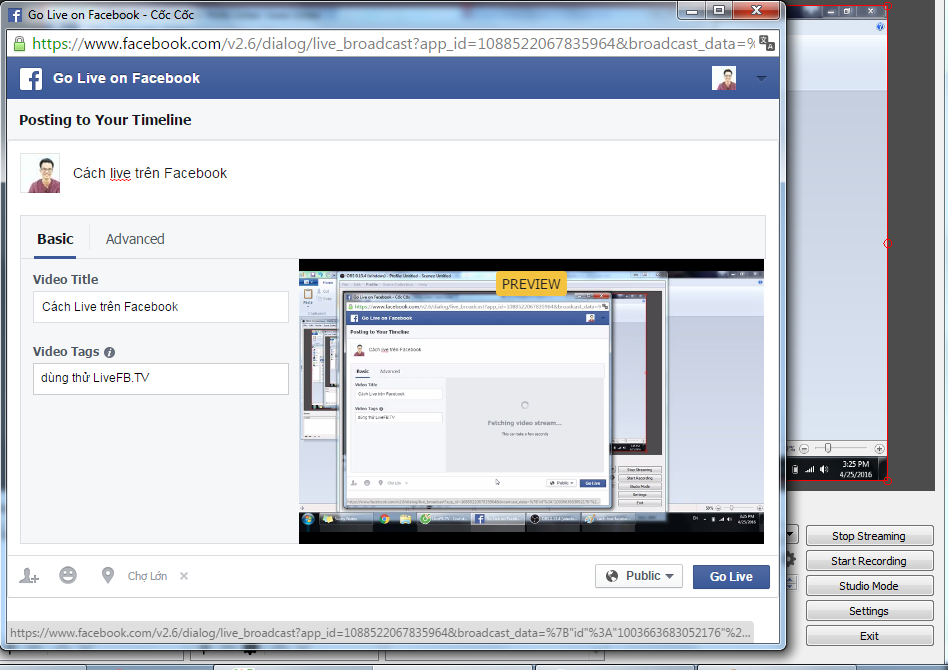
Task: Click the Go Live button
Action: (x=731, y=576)
